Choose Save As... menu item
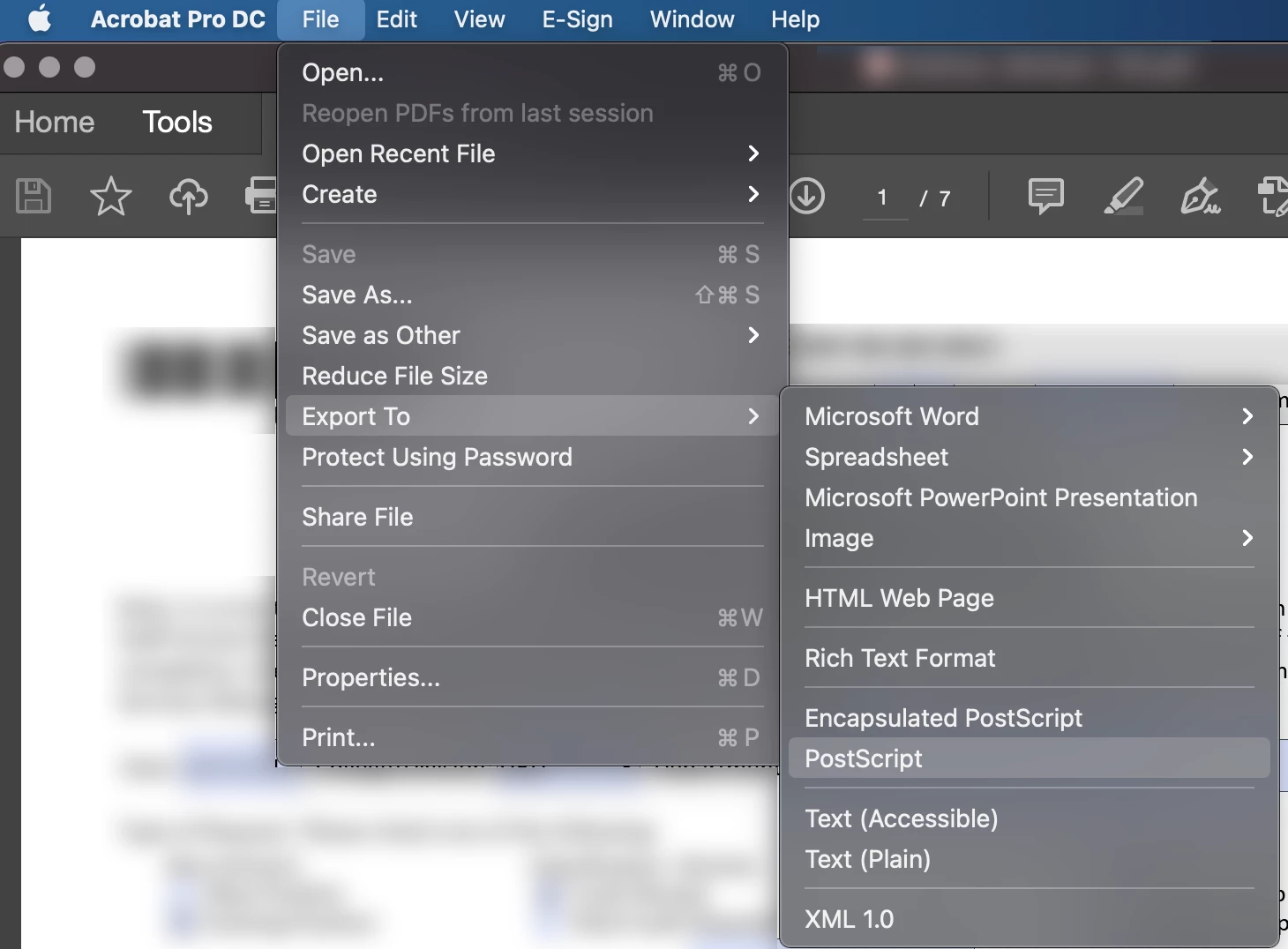The width and height of the screenshot is (1288, 949). point(532,295)
